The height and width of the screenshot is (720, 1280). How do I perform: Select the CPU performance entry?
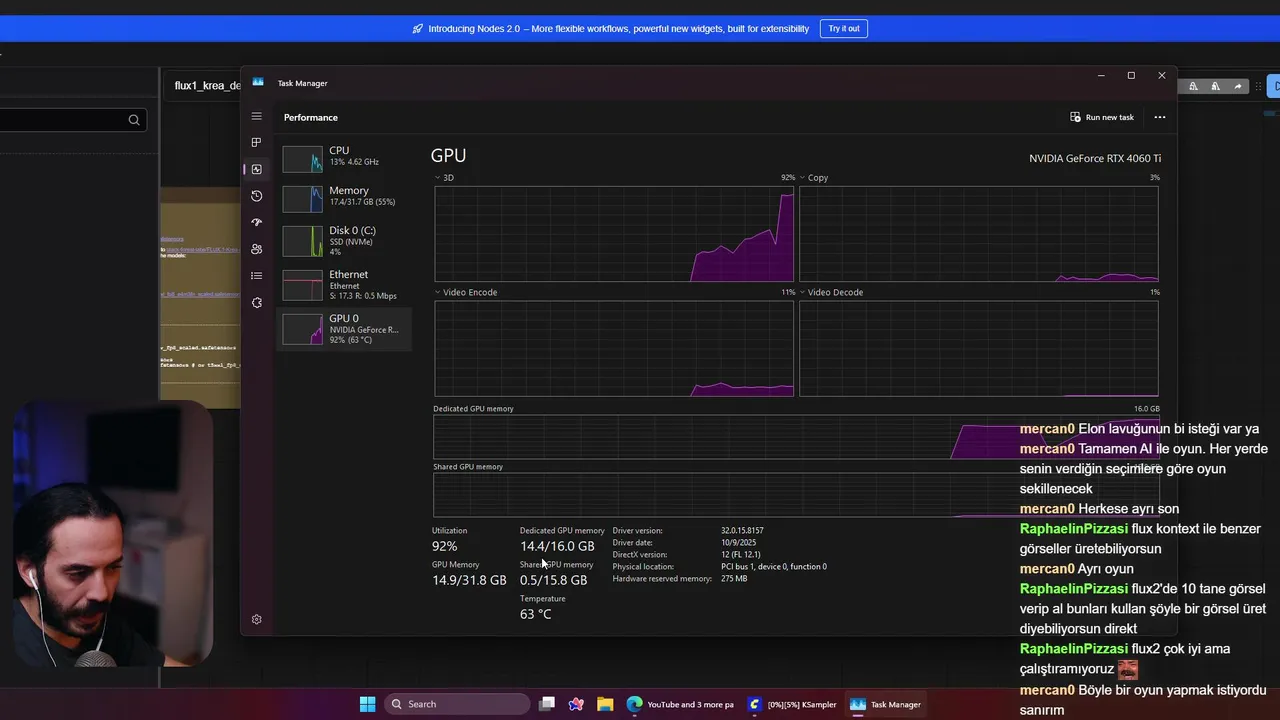tap(344, 156)
